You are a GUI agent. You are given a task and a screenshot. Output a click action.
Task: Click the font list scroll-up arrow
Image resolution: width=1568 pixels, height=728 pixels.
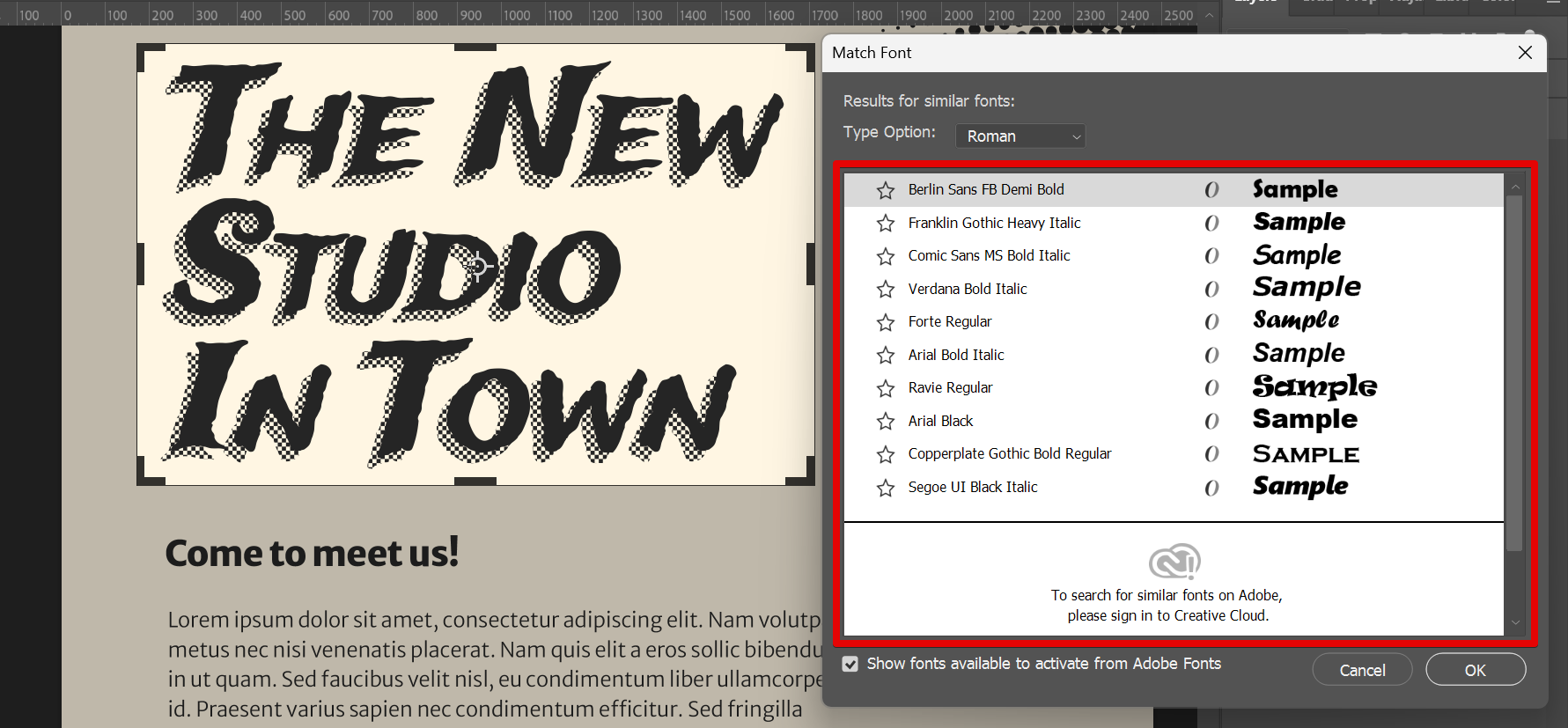click(1515, 187)
